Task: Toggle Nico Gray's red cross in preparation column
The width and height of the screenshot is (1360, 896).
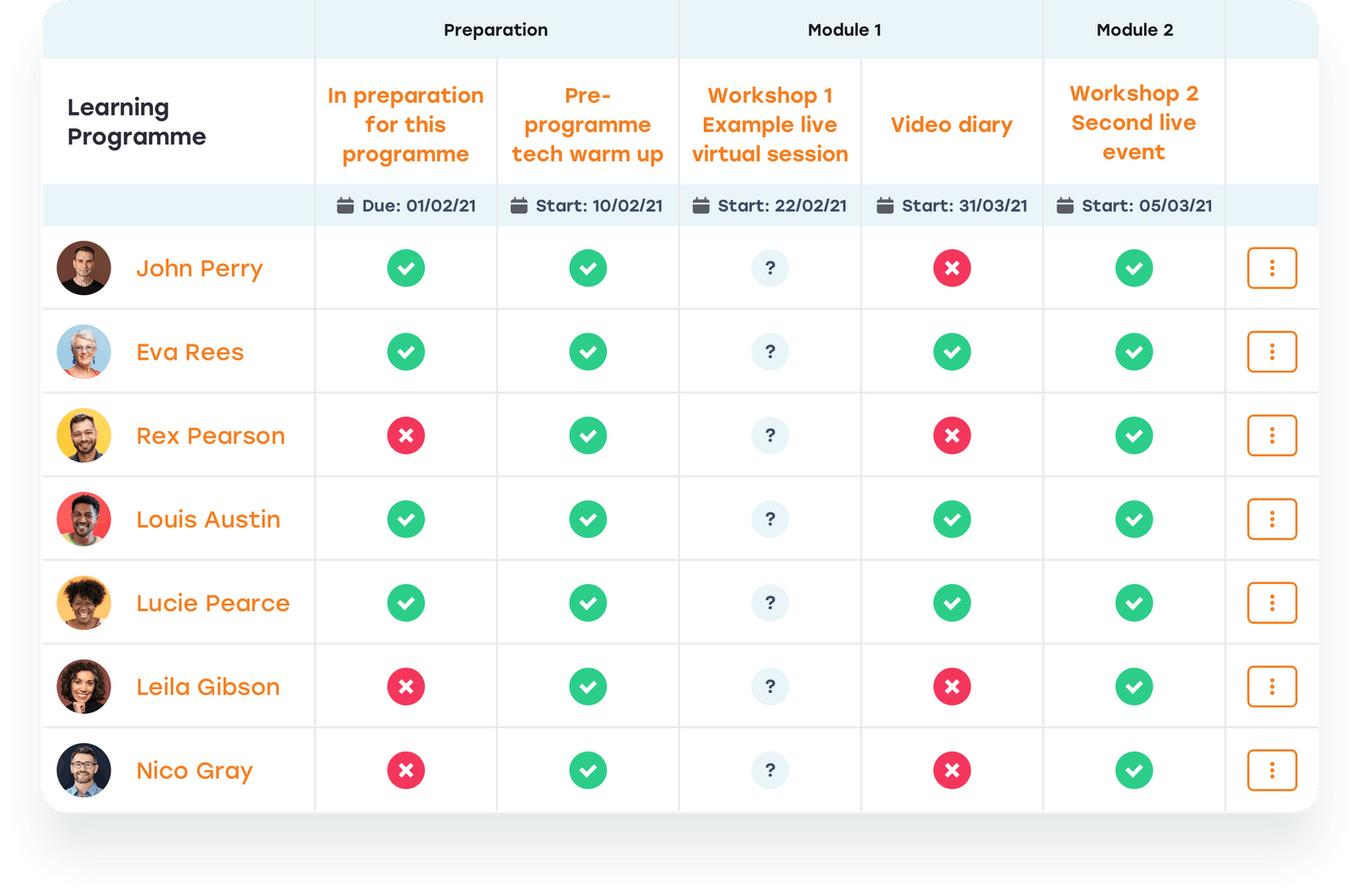Action: (406, 770)
